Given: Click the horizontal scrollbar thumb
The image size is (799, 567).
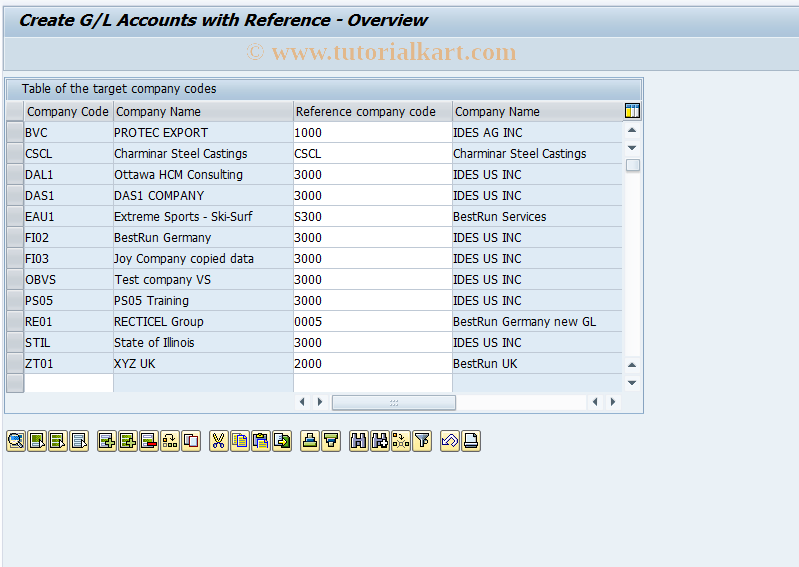Looking at the screenshot, I should [394, 402].
